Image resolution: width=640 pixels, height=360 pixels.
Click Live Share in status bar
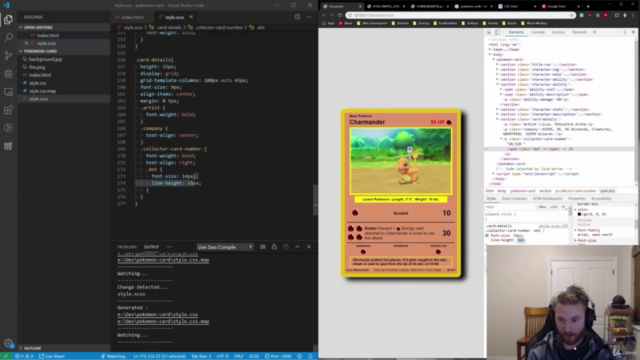point(52,356)
